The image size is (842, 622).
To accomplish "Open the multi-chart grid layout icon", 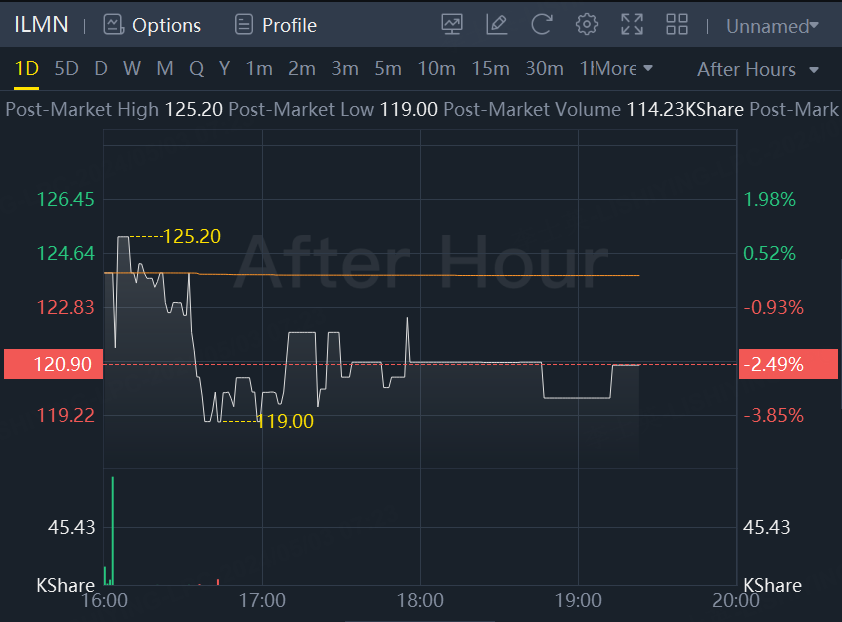I will [x=677, y=25].
